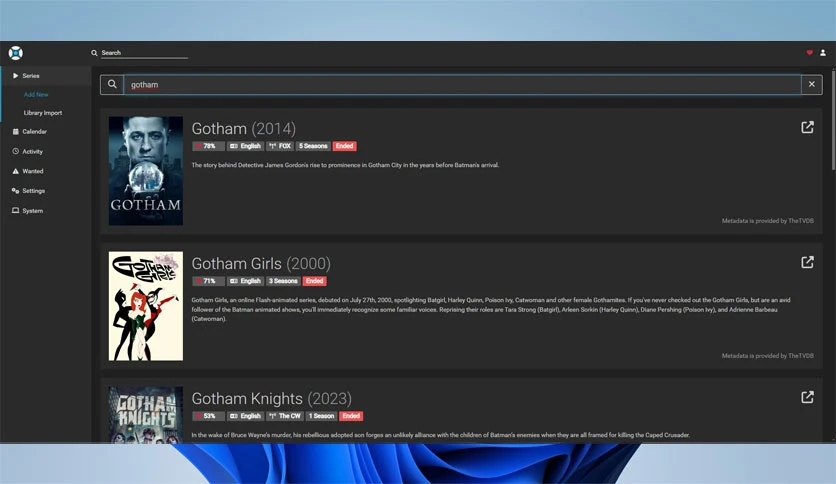836x484 pixels.
Task: Click Gotham (2014) English language badge
Action: coord(245,146)
